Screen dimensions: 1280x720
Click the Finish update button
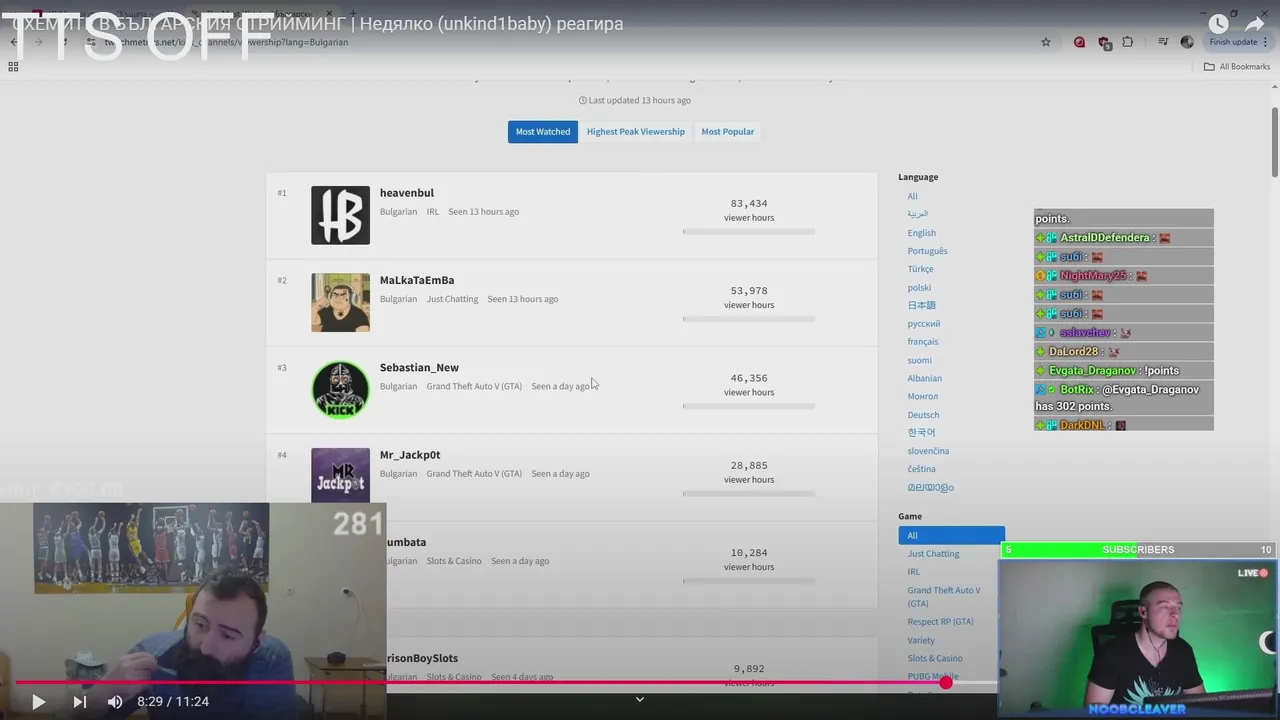tap(1232, 42)
